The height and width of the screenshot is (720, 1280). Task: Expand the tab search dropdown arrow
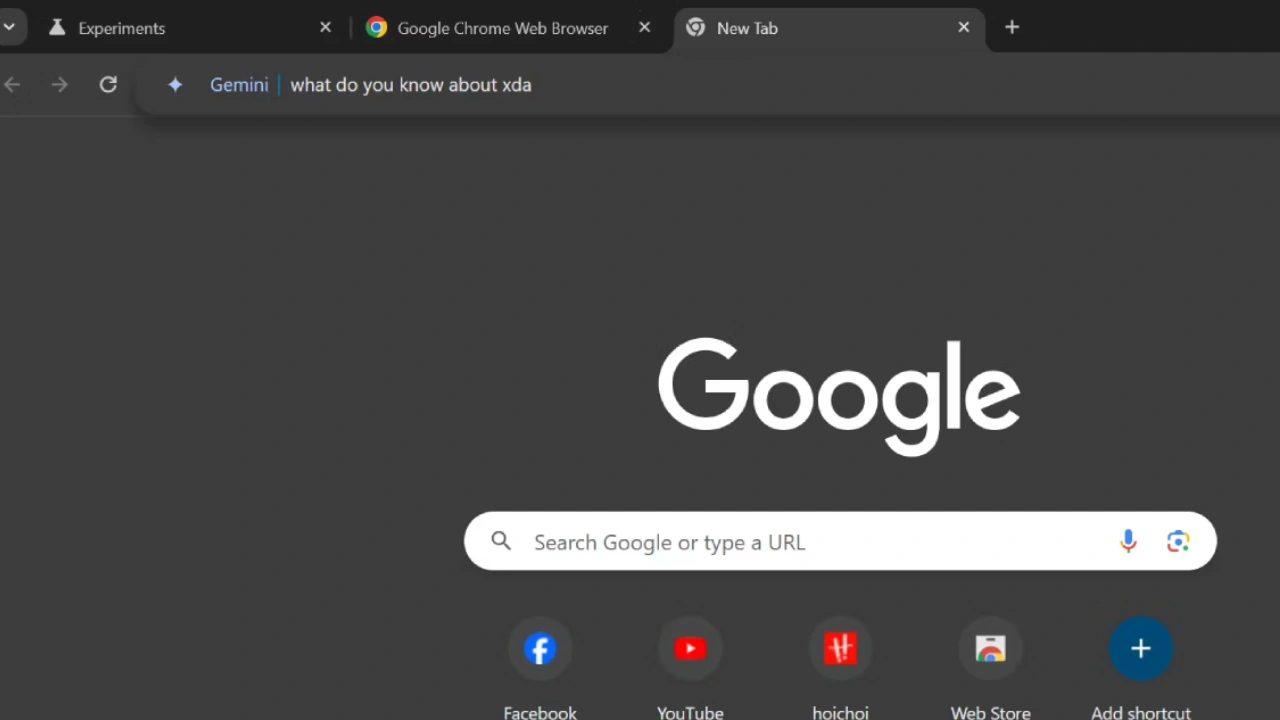click(x=10, y=28)
